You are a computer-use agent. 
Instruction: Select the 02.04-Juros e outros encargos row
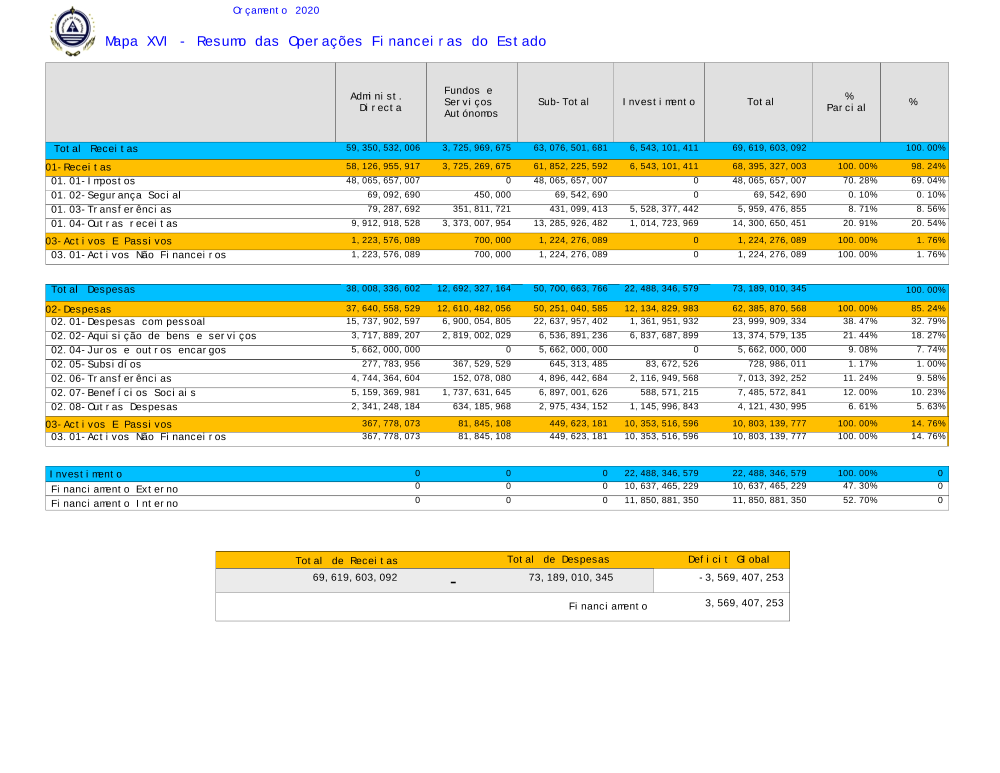pyautogui.click(x=138, y=351)
